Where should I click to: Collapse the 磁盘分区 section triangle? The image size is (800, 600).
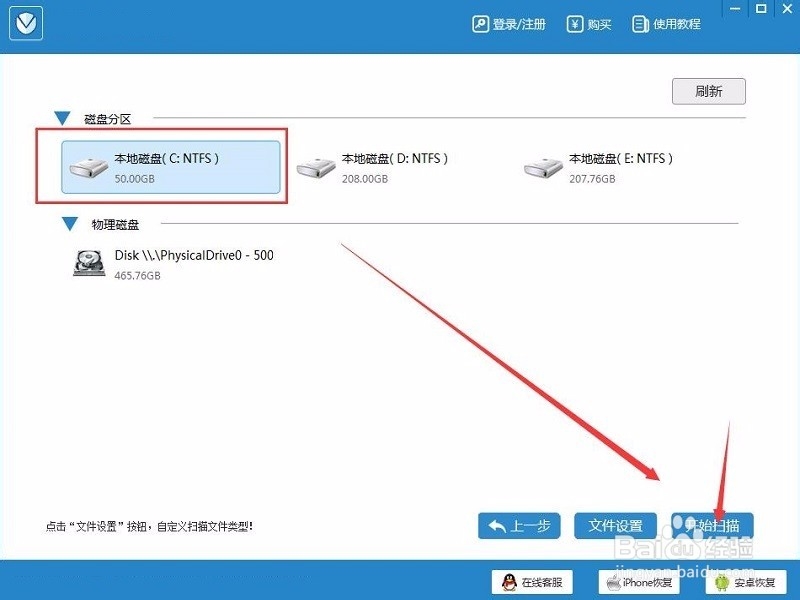coord(62,118)
